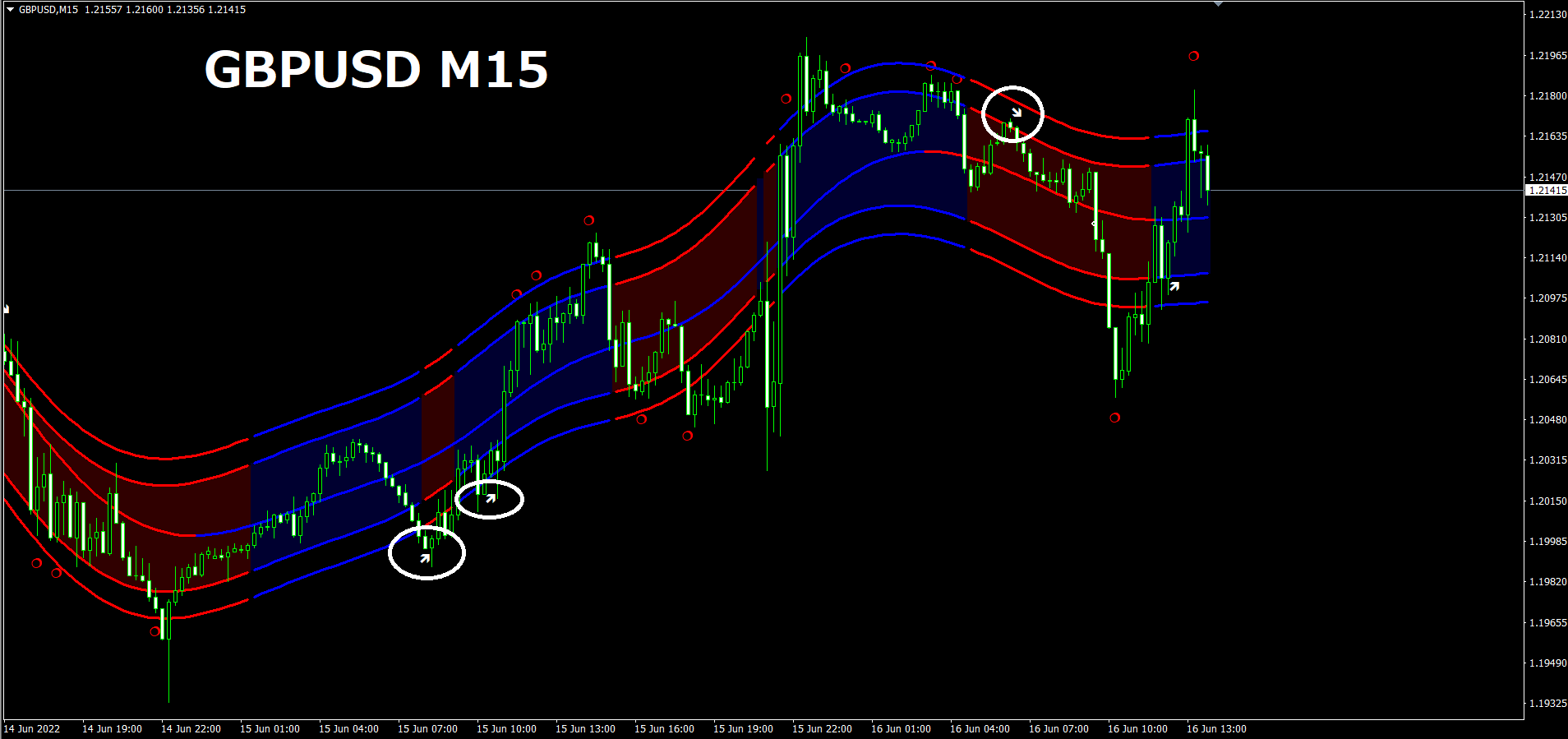Viewport: 1568px width, 739px height.
Task: Select the 1.19325 price level
Action: (1547, 704)
